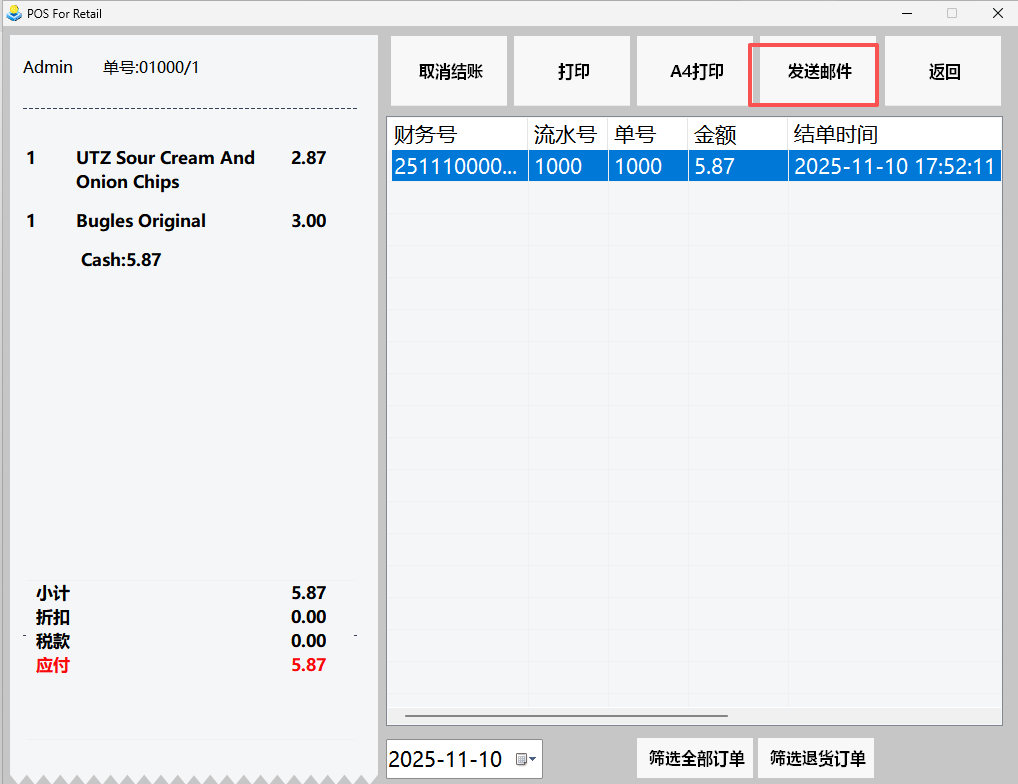This screenshot has height=784, width=1018.
Task: Open the calendar dropdown on date picker
Action: 526,760
